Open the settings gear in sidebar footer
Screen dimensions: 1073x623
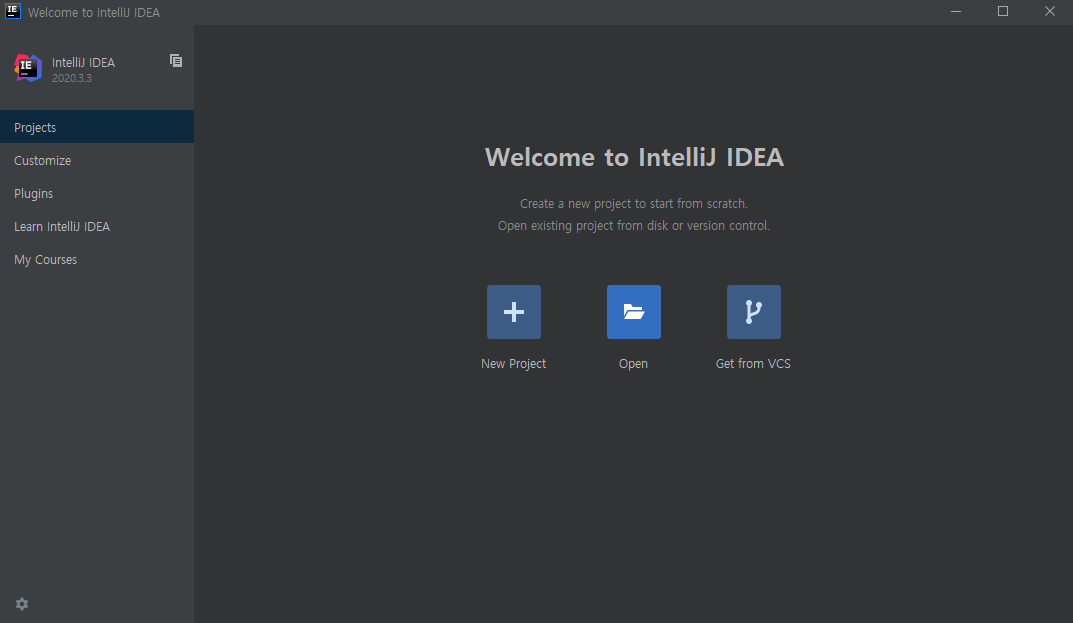tap(22, 604)
